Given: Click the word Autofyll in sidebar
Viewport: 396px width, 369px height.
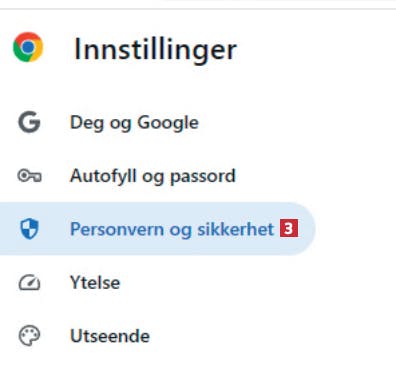Looking at the screenshot, I should [x=103, y=176].
